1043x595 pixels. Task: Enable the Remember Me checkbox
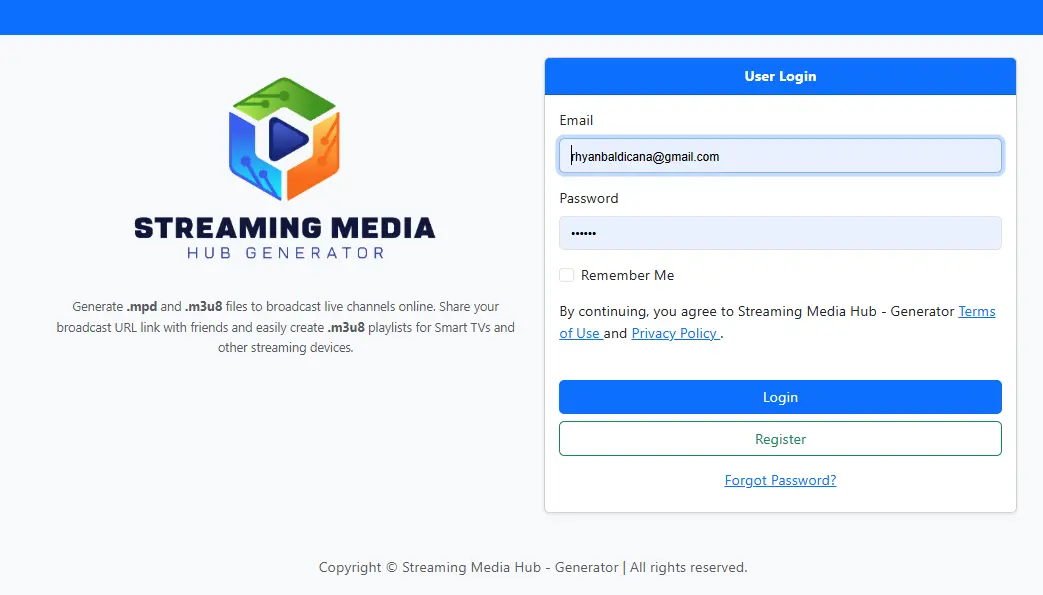pos(567,275)
